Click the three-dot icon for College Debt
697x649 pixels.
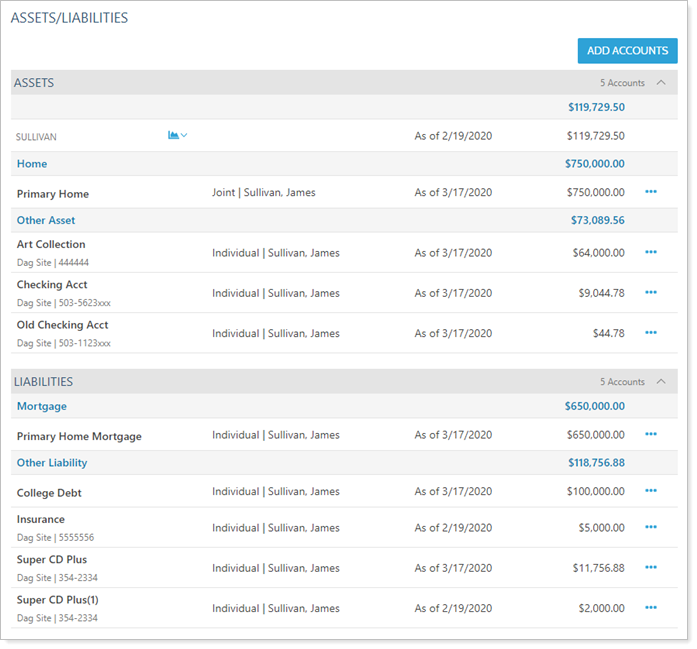pyautogui.click(x=651, y=491)
